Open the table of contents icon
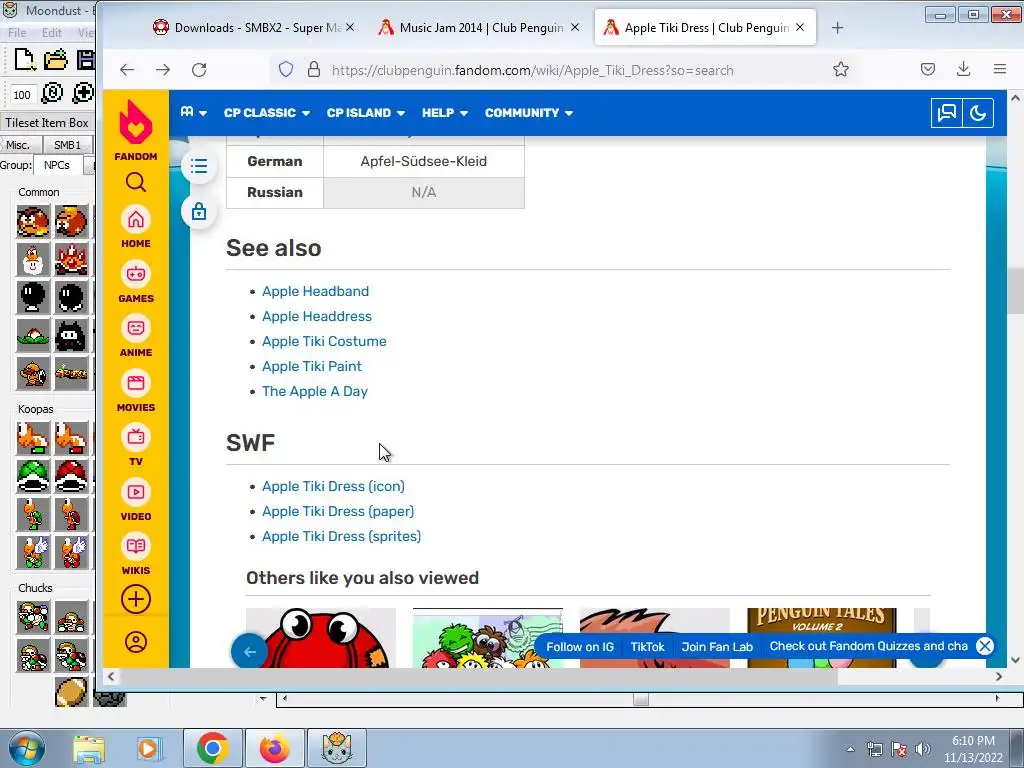1024x768 pixels. [199, 166]
